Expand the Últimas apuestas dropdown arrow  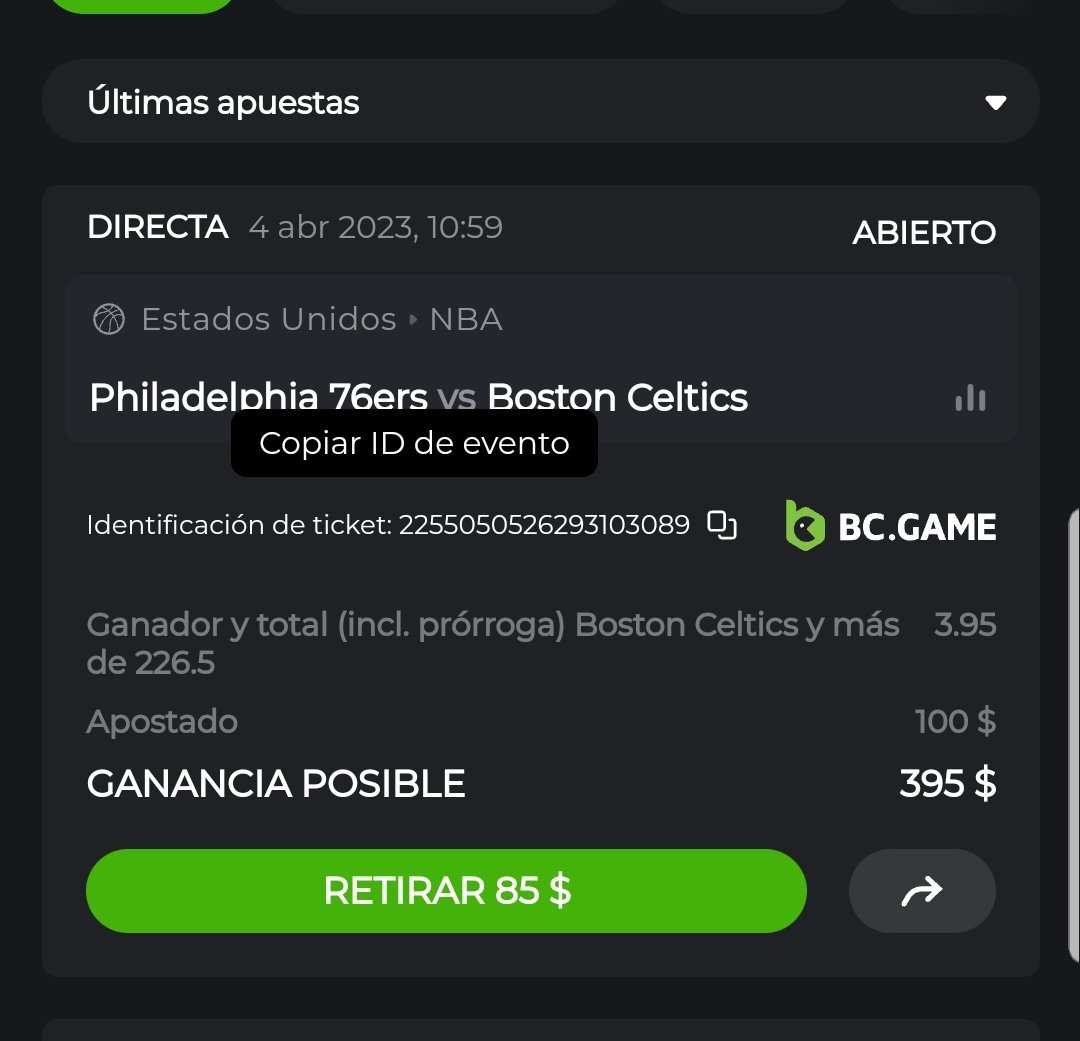point(994,102)
